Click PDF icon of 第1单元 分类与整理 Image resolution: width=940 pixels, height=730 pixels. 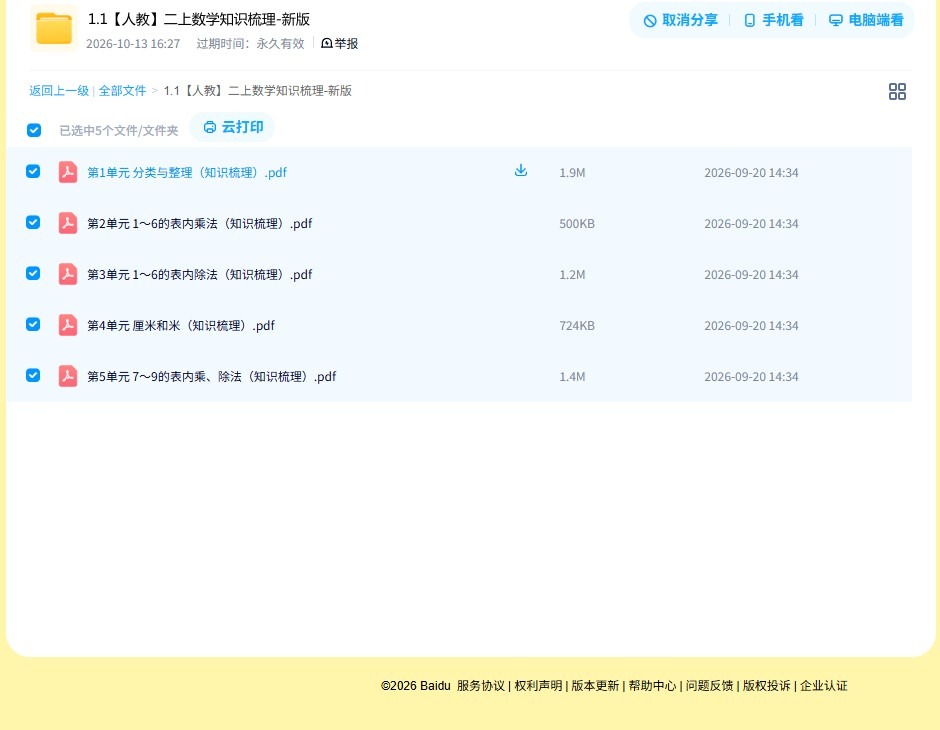tap(68, 172)
